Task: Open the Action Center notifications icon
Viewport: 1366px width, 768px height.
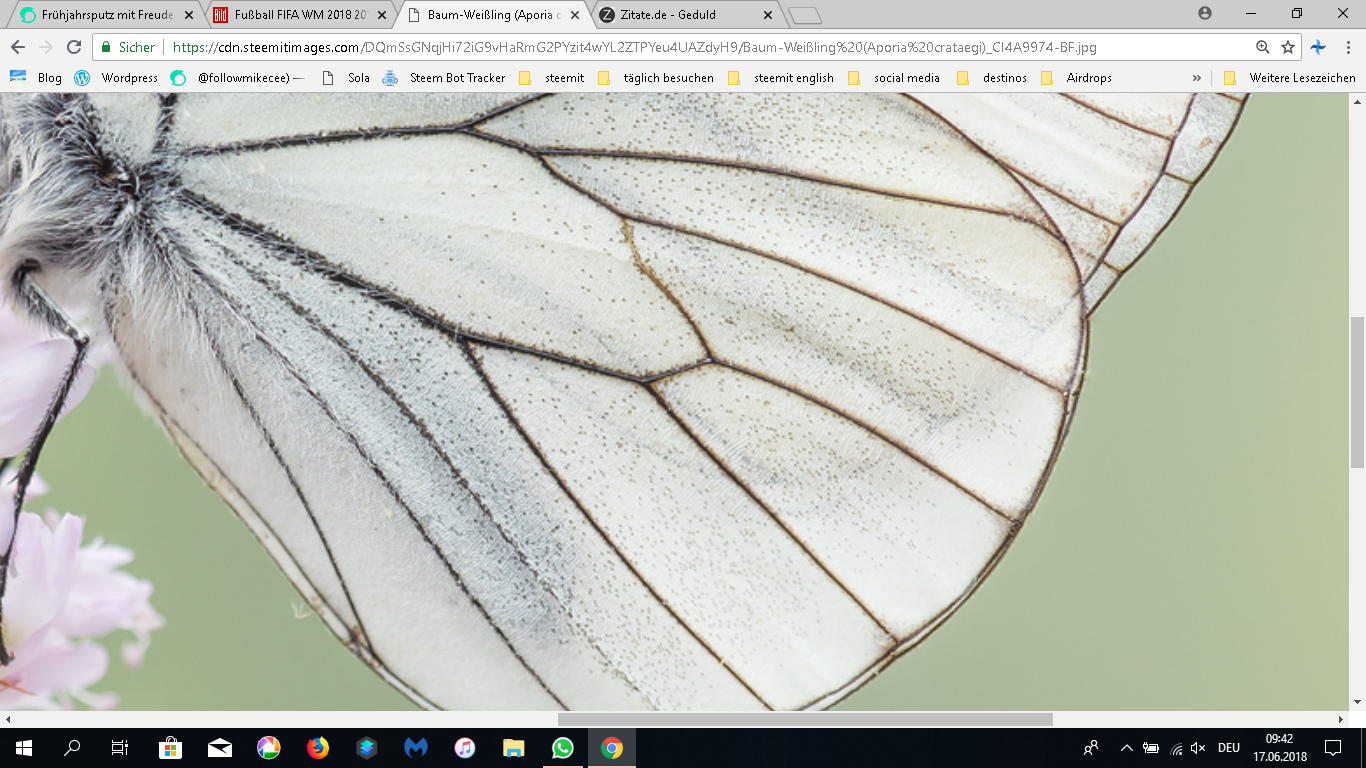Action: pos(1332,748)
